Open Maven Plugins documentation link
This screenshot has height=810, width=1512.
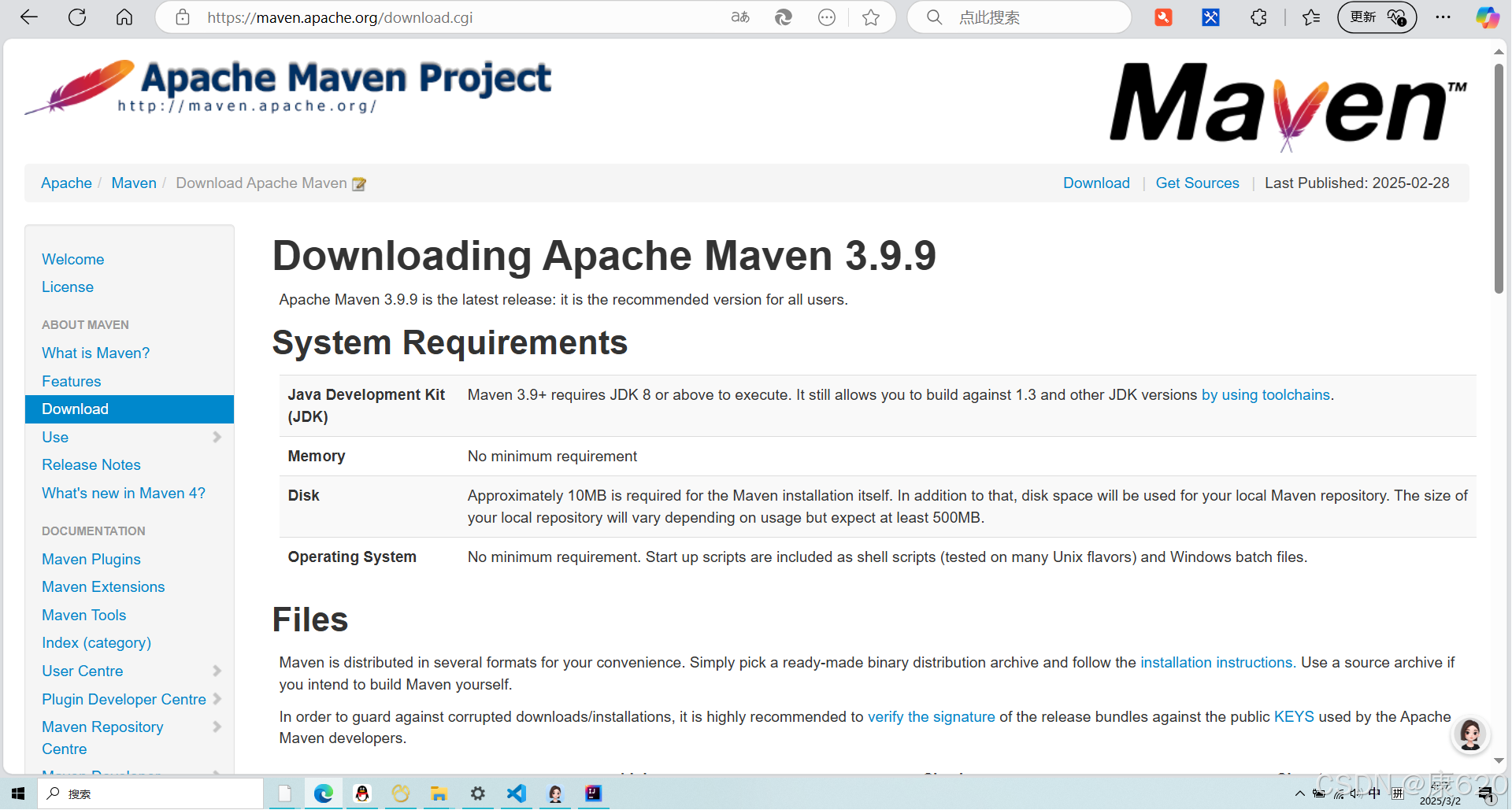(x=91, y=559)
